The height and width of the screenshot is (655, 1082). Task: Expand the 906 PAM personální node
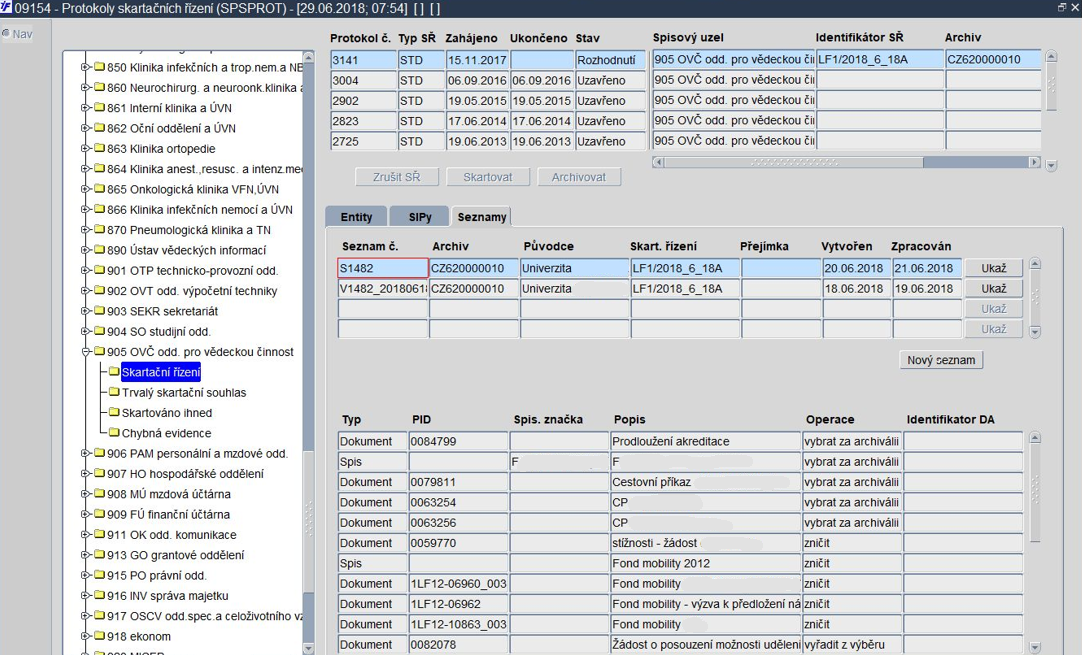85,454
